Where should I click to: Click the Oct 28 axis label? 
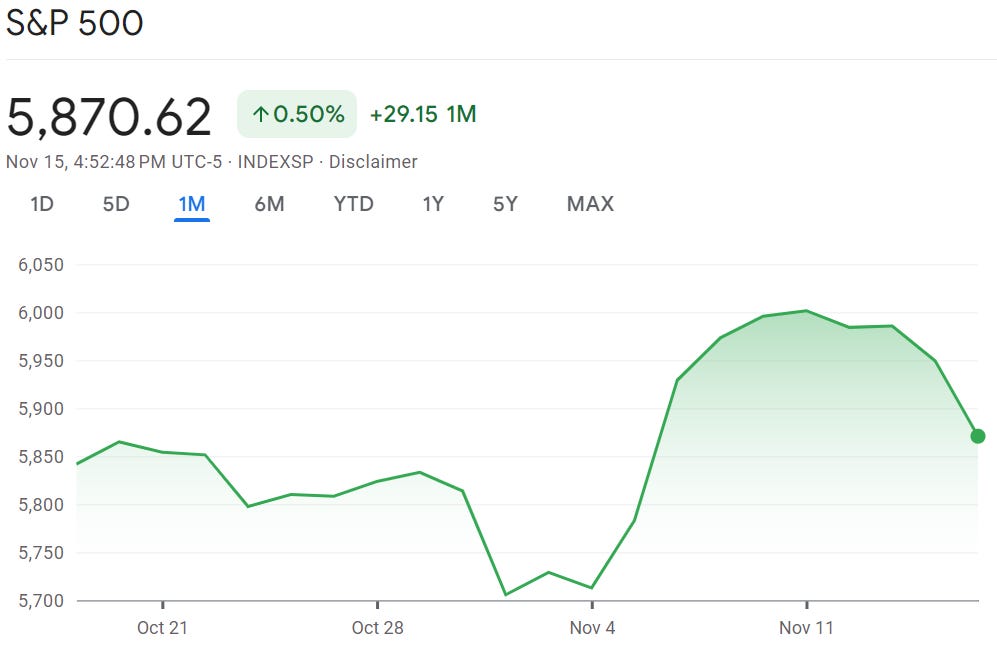click(x=378, y=628)
